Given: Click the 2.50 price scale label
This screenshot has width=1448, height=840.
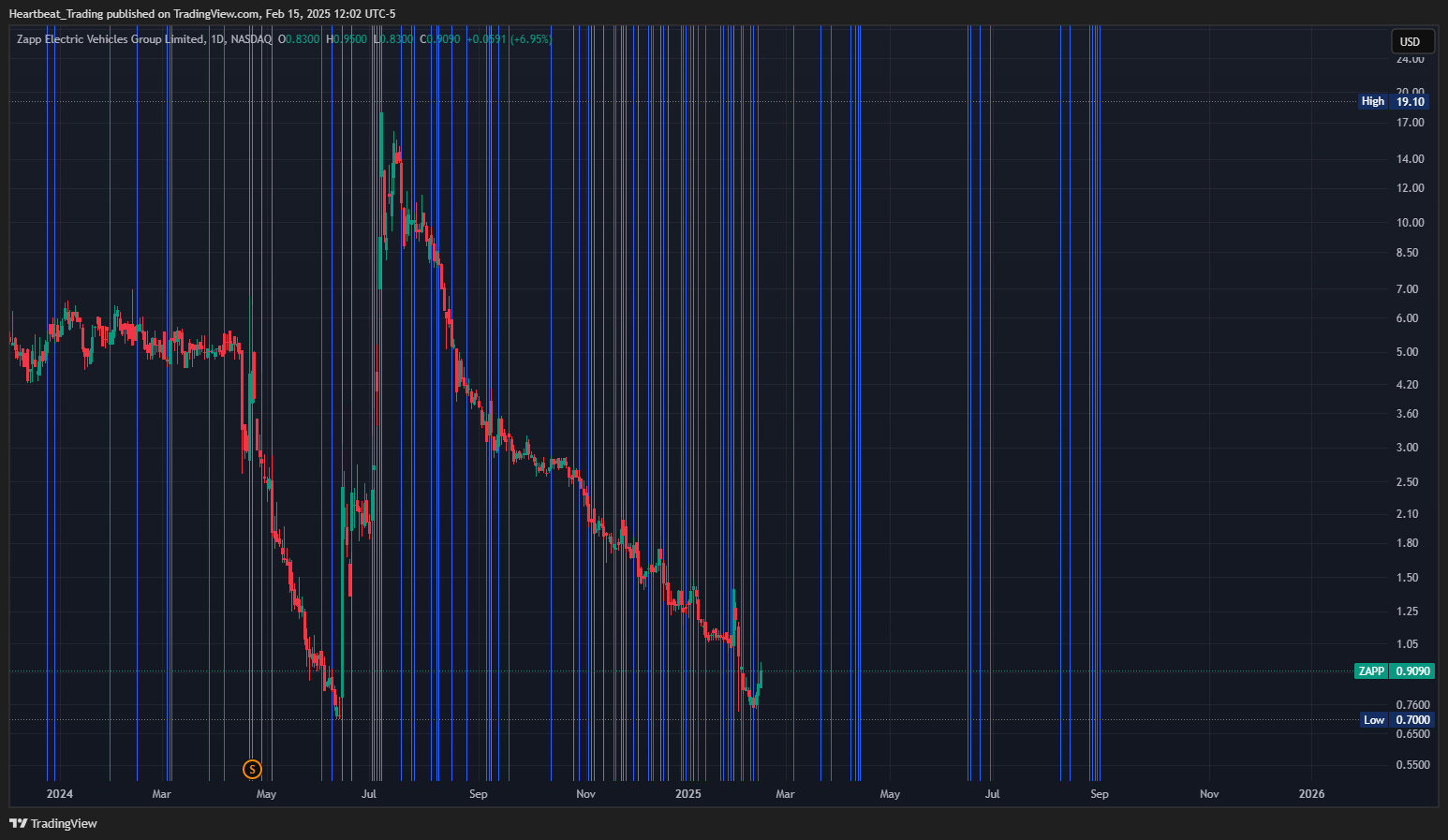Looking at the screenshot, I should click(x=1407, y=482).
